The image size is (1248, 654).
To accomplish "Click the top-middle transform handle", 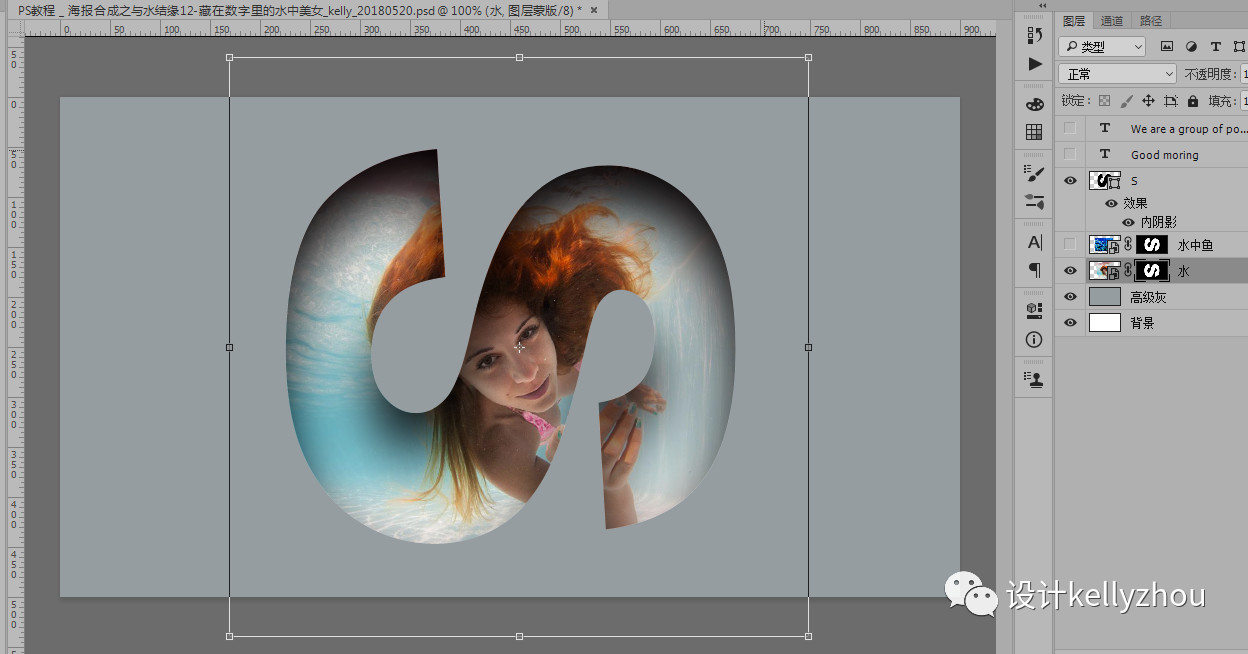I will [519, 57].
